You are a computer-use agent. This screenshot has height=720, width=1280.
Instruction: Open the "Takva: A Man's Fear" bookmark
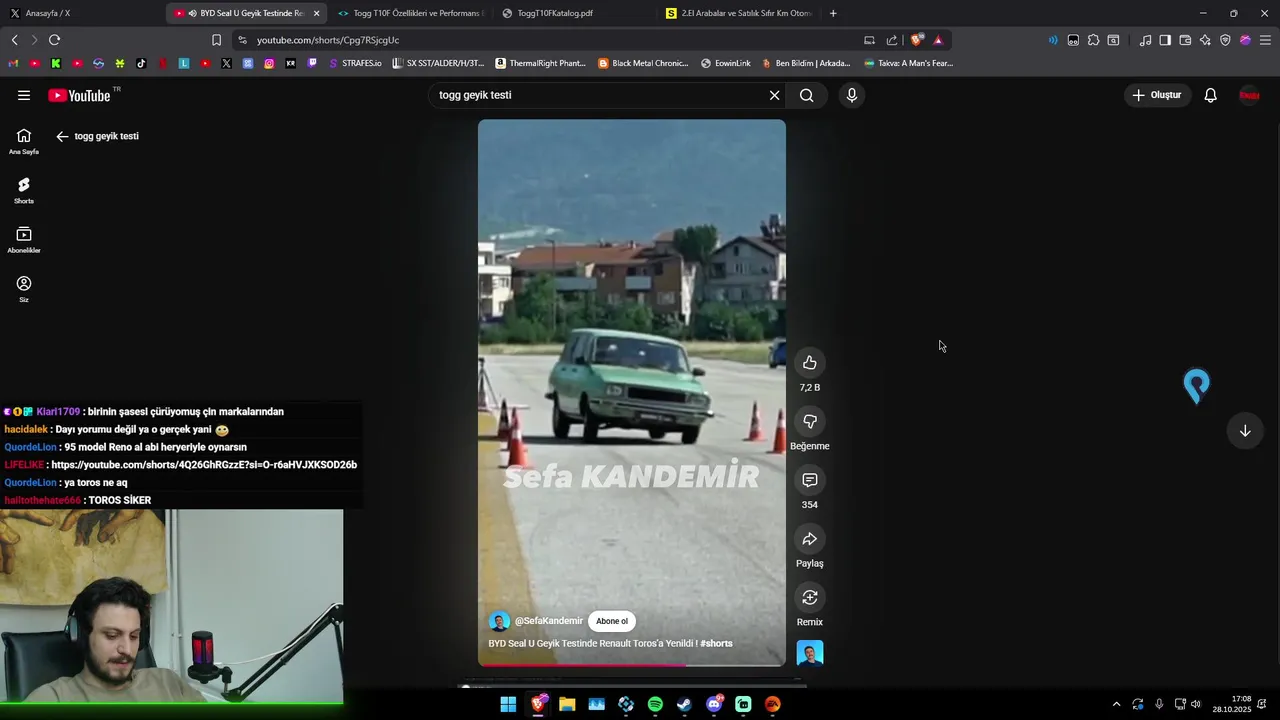[x=909, y=63]
